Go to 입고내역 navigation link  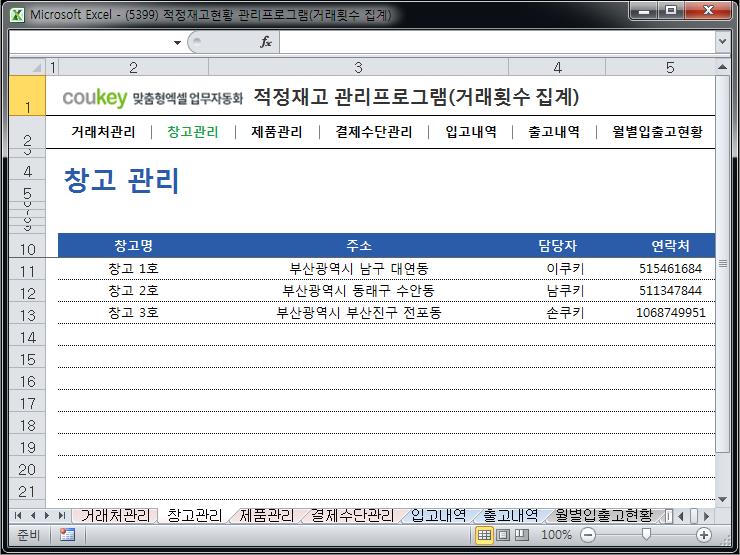tap(471, 132)
